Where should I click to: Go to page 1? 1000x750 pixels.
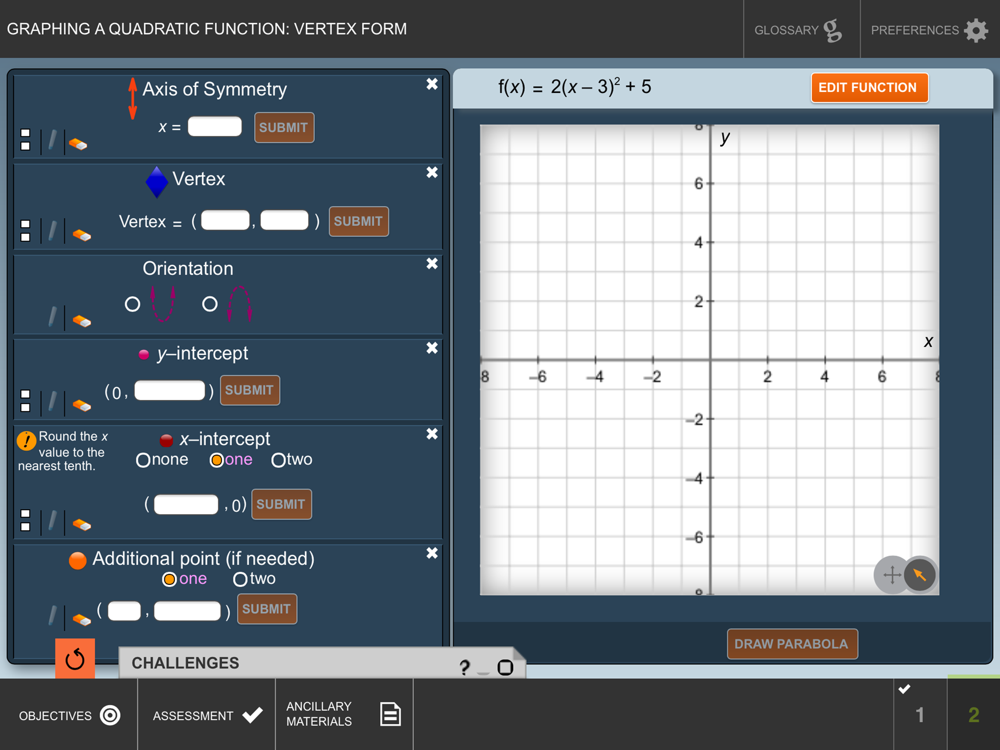(920, 715)
